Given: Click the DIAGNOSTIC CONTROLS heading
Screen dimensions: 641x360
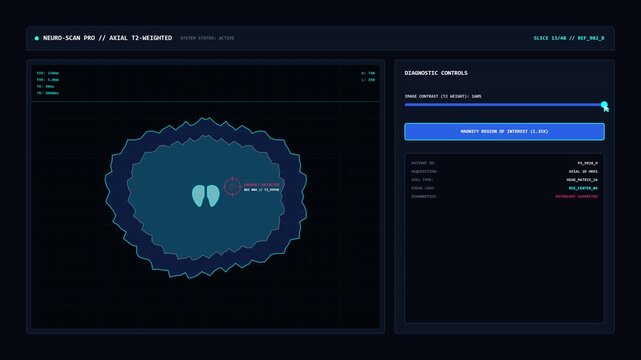Looking at the screenshot, I should coord(436,73).
